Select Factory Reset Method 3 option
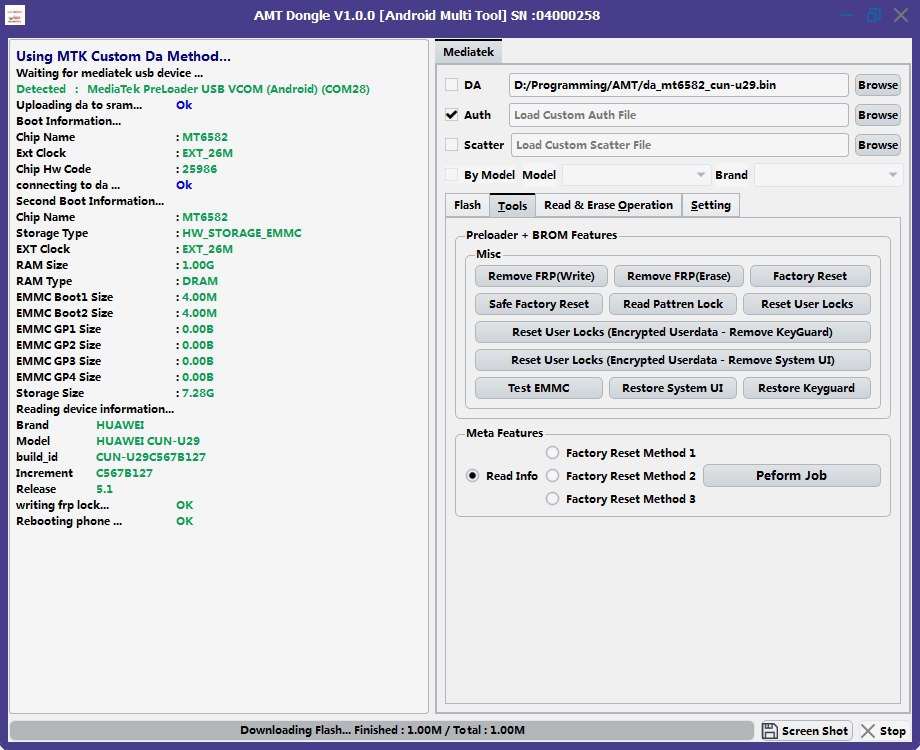Image resolution: width=920 pixels, height=750 pixels. tap(552, 499)
